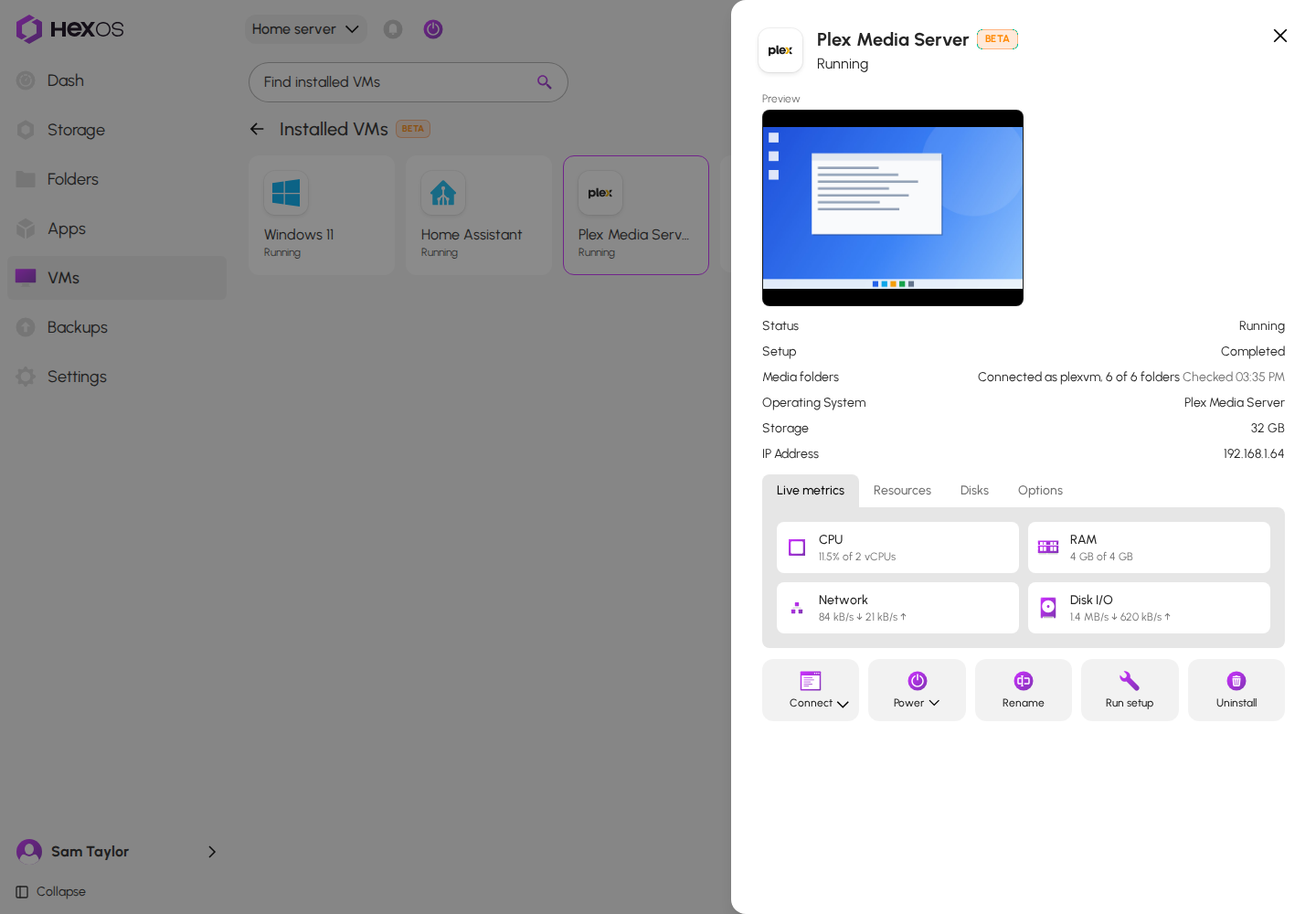The image size is (1316, 914).
Task: Close the Plex Media Server panel
Action: point(1280,36)
